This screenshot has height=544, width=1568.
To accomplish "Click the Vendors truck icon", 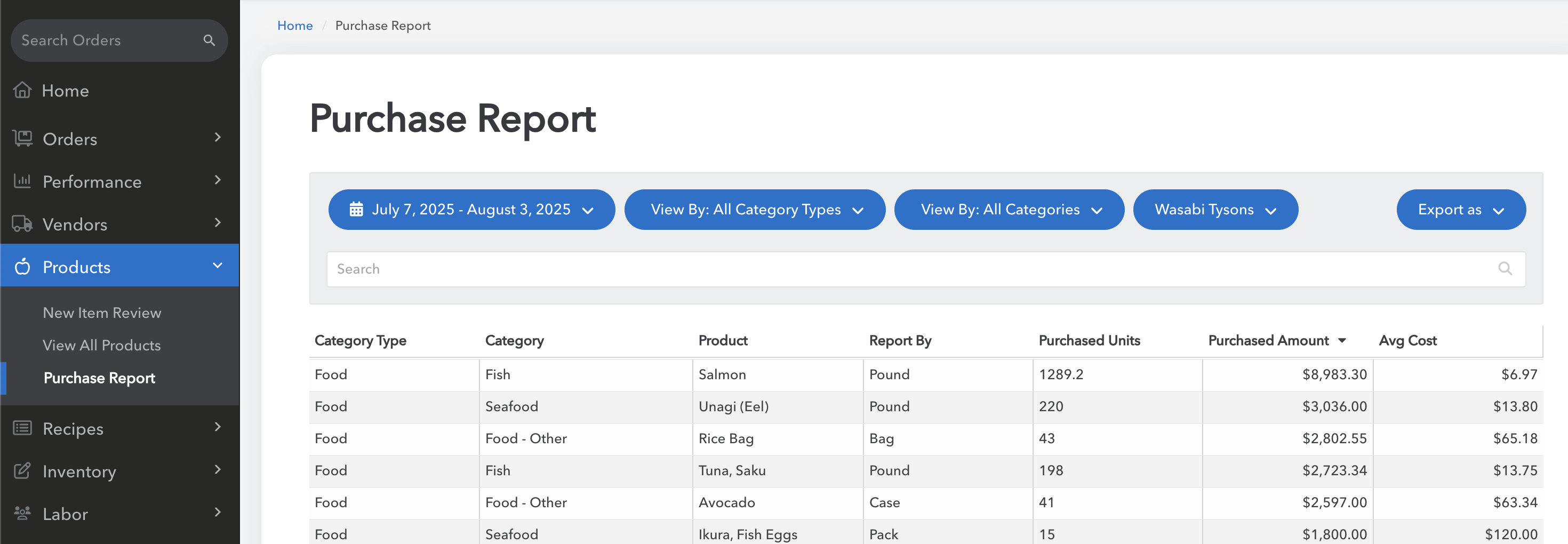I will coord(22,223).
